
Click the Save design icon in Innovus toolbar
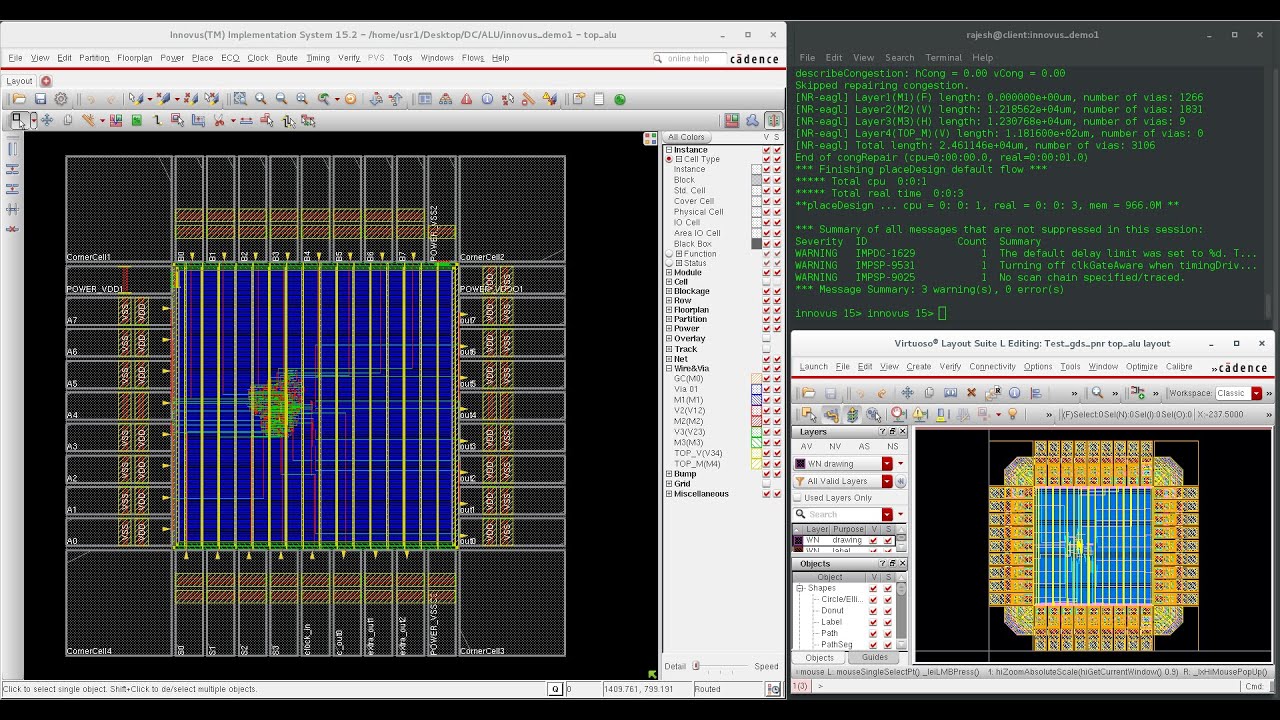click(x=40, y=99)
